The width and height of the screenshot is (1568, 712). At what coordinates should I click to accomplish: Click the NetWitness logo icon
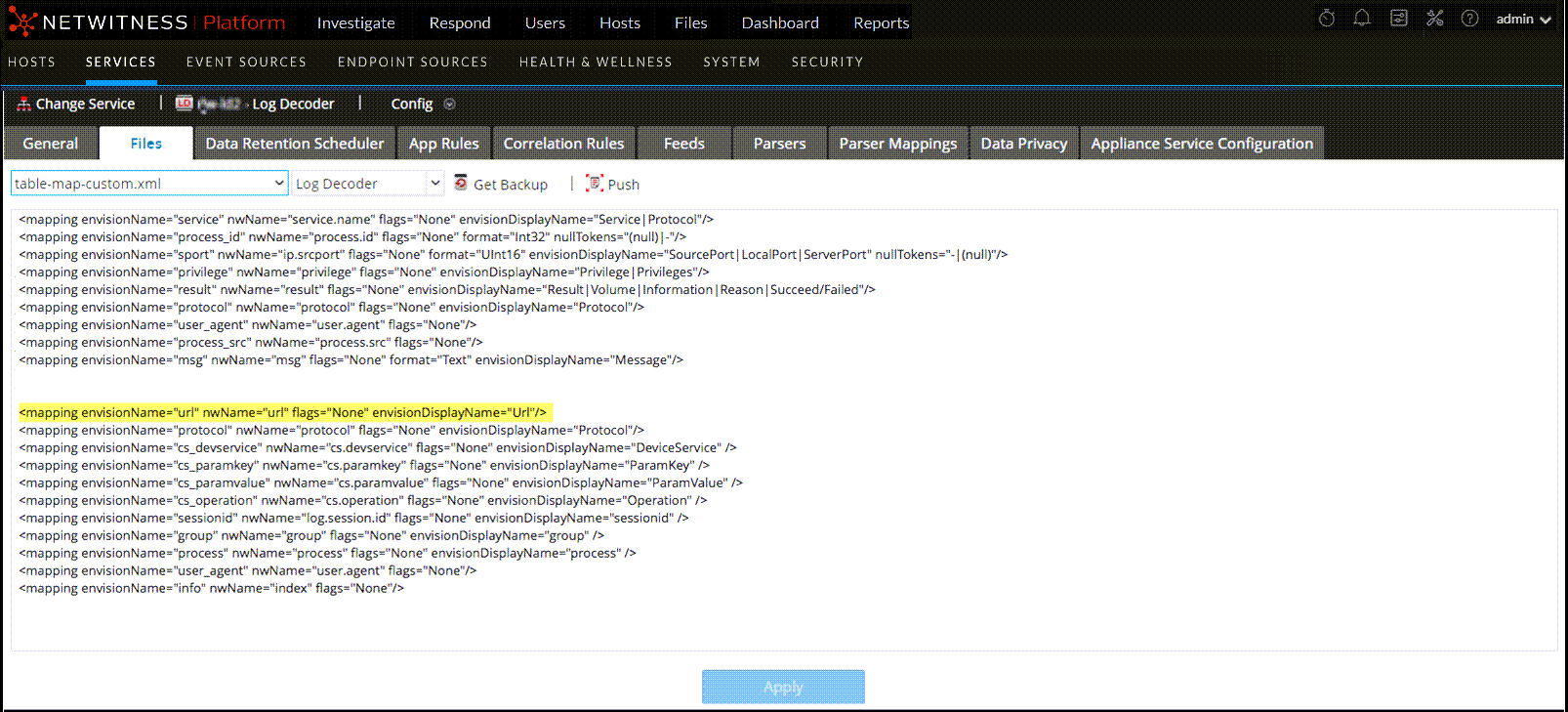point(21,22)
